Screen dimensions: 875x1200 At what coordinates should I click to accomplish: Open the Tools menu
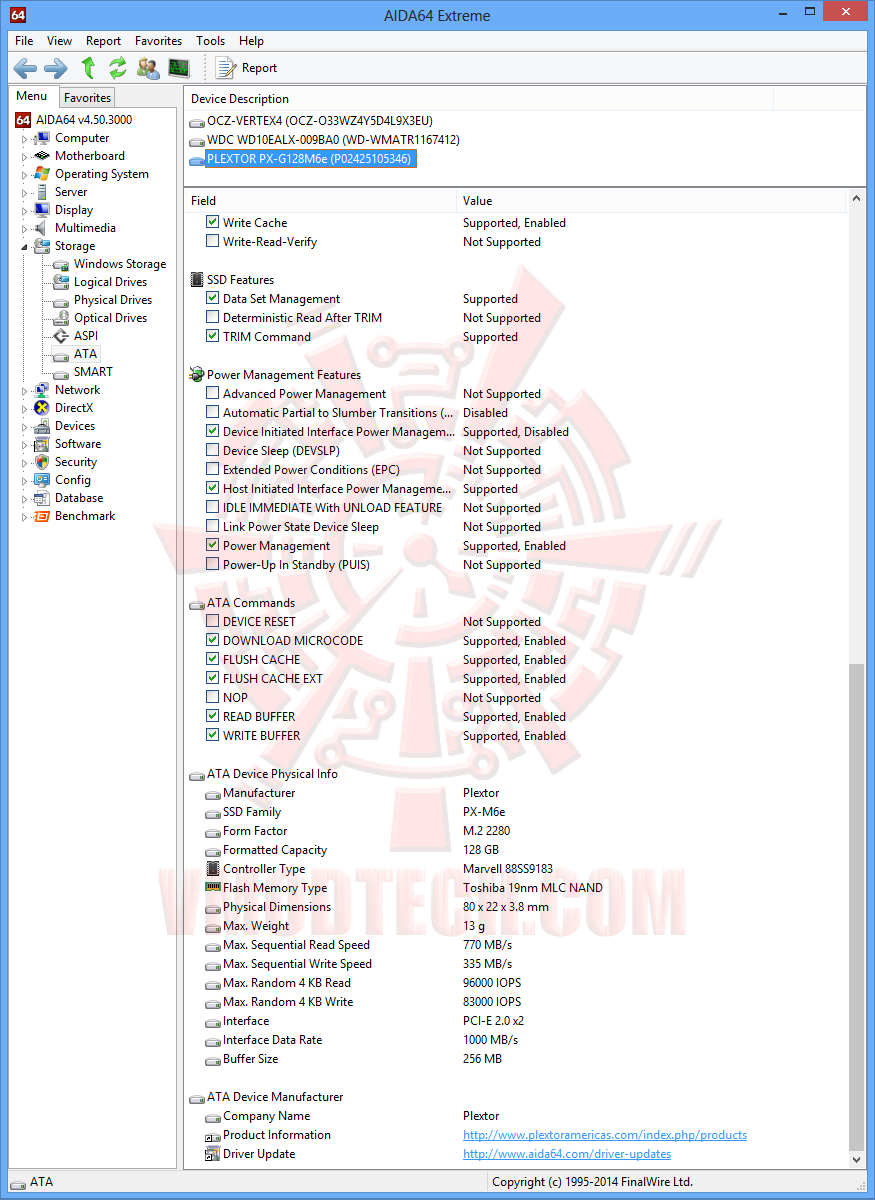pyautogui.click(x=210, y=41)
